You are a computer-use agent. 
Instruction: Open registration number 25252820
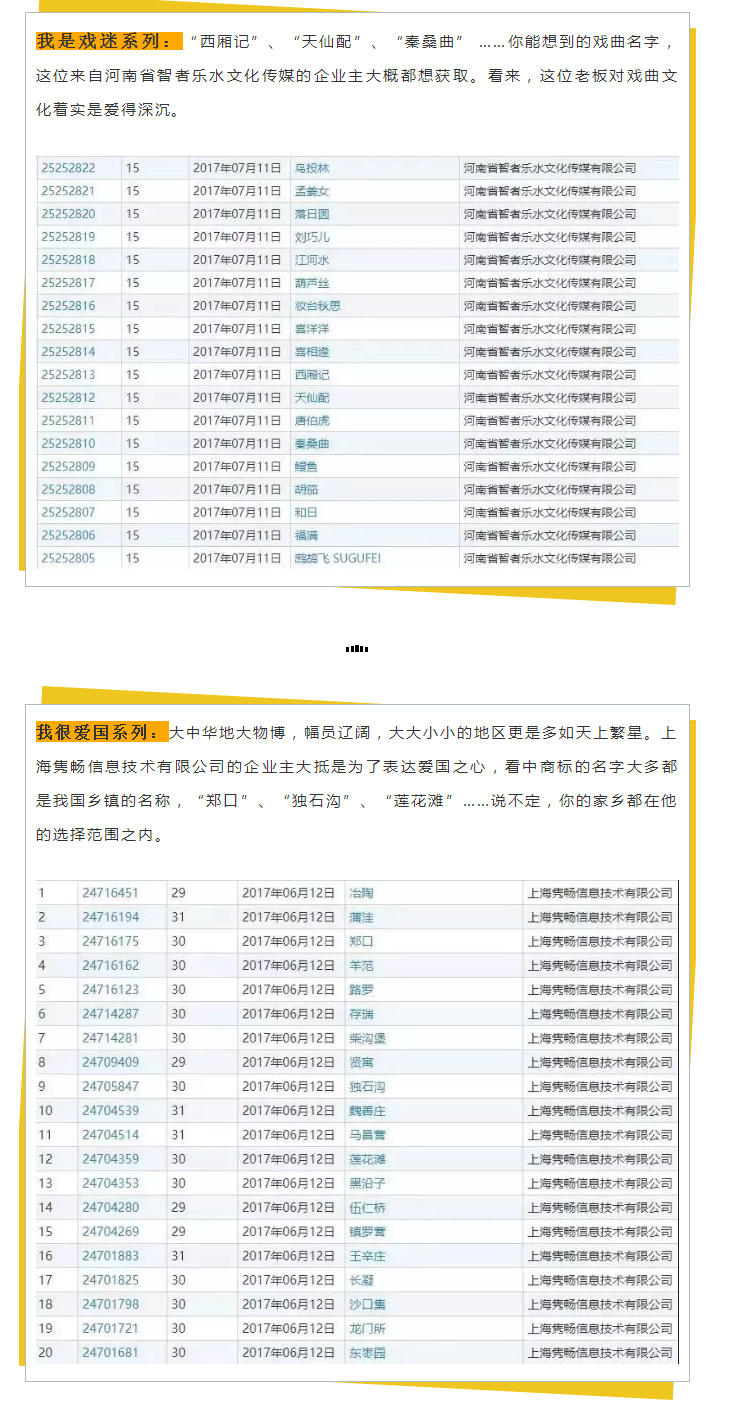coord(68,214)
